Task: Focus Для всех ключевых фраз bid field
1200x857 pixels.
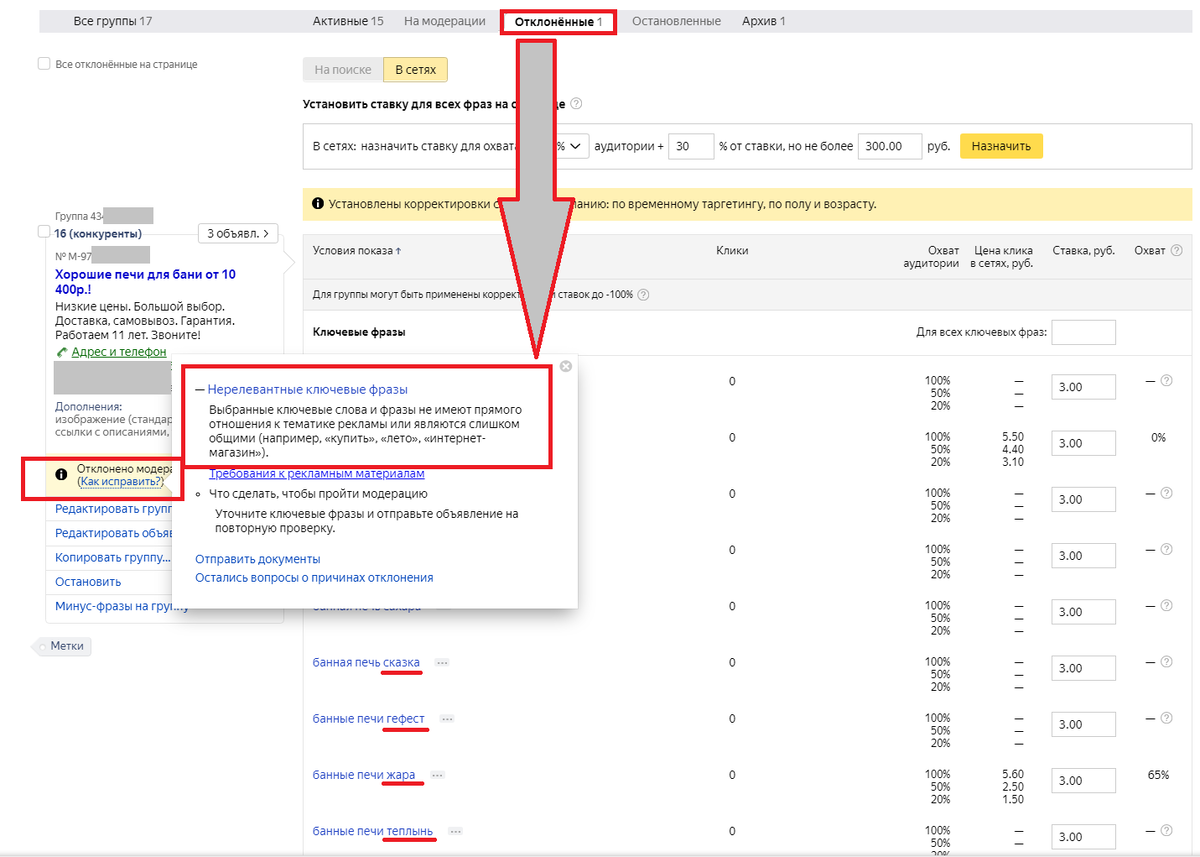Action: point(1083,332)
